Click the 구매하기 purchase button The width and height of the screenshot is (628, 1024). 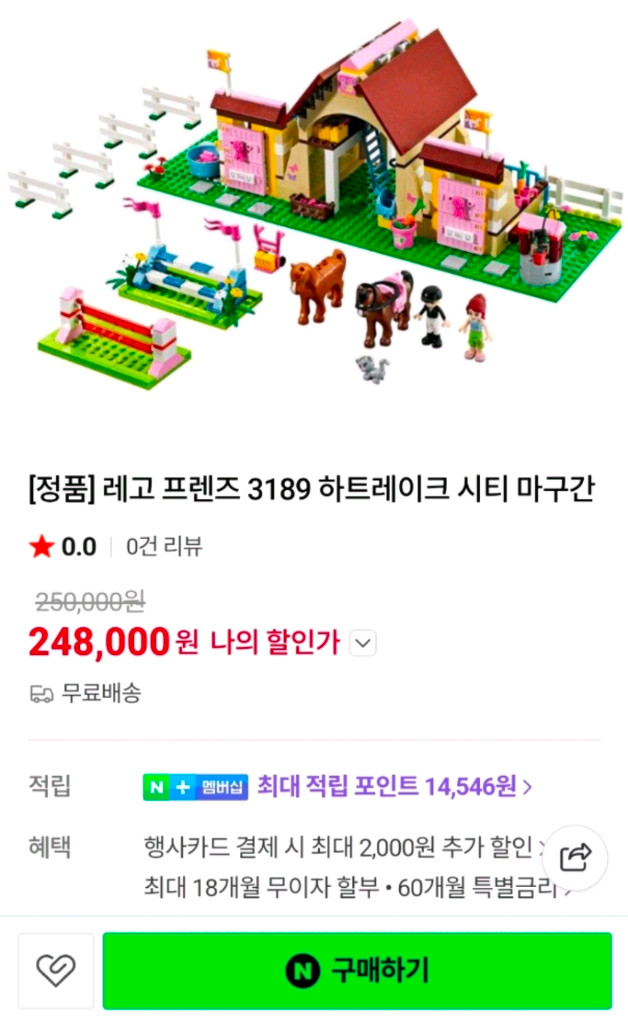pos(357,970)
